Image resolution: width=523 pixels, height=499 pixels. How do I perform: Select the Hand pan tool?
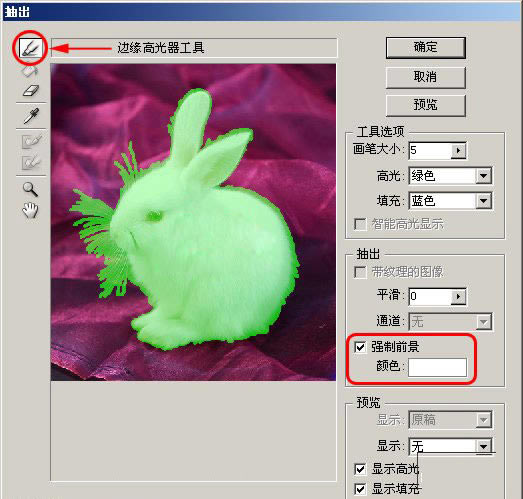tap(30, 210)
